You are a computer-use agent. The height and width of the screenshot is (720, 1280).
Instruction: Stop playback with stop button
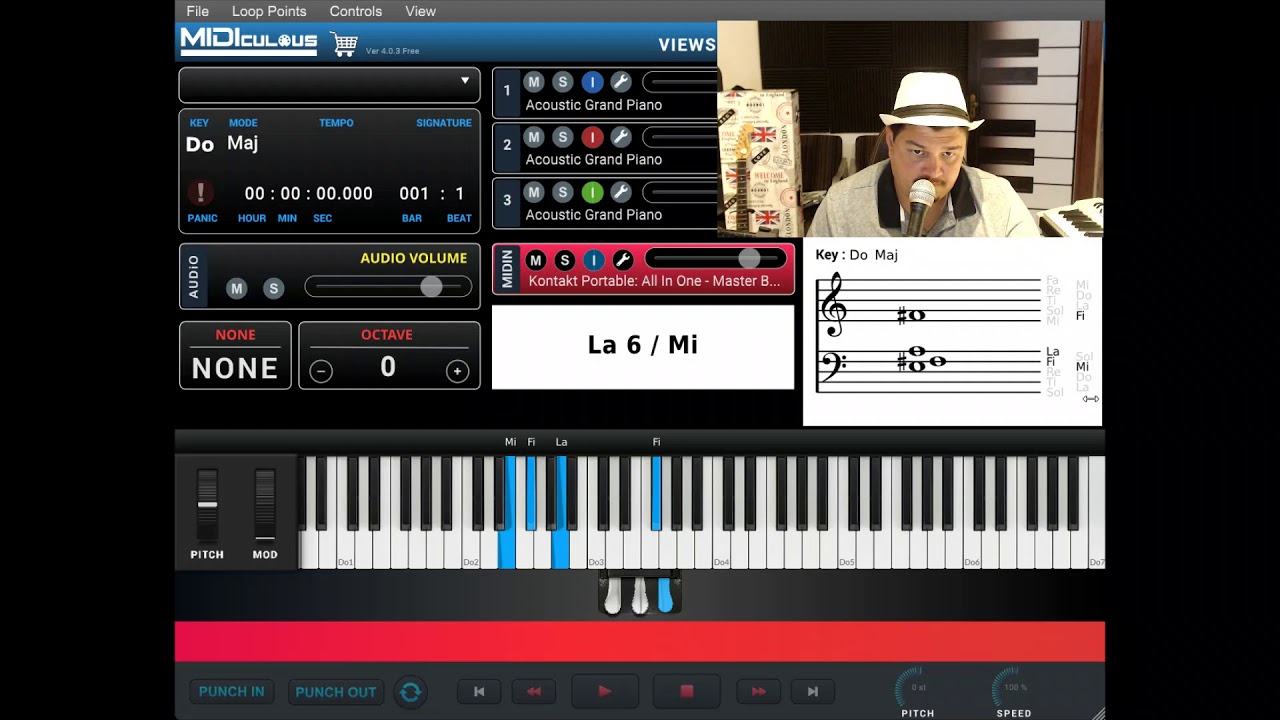click(687, 691)
